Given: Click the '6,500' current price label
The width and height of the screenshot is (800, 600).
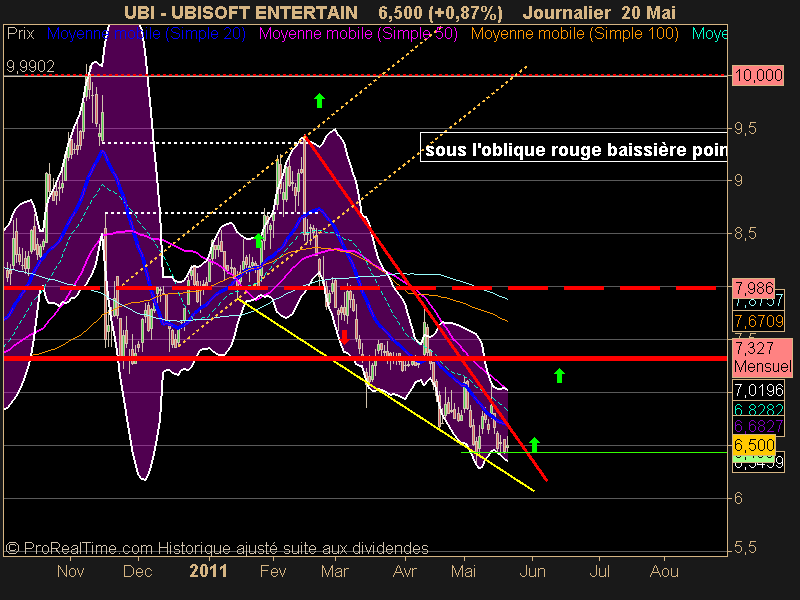Looking at the screenshot, I should [754, 445].
